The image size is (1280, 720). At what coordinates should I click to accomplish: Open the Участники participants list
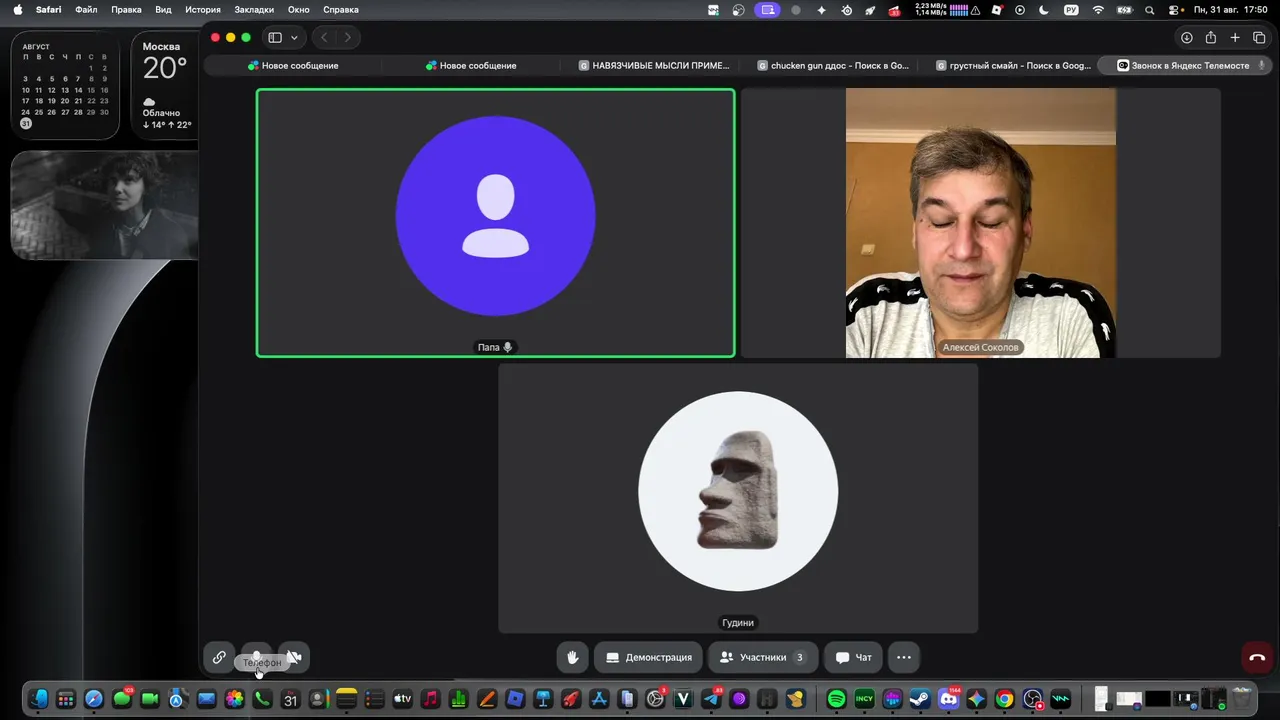point(763,657)
